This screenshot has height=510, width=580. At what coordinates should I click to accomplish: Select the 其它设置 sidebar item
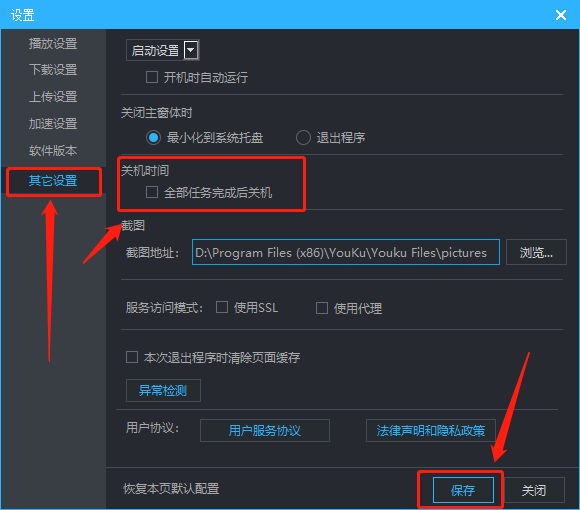coord(53,181)
